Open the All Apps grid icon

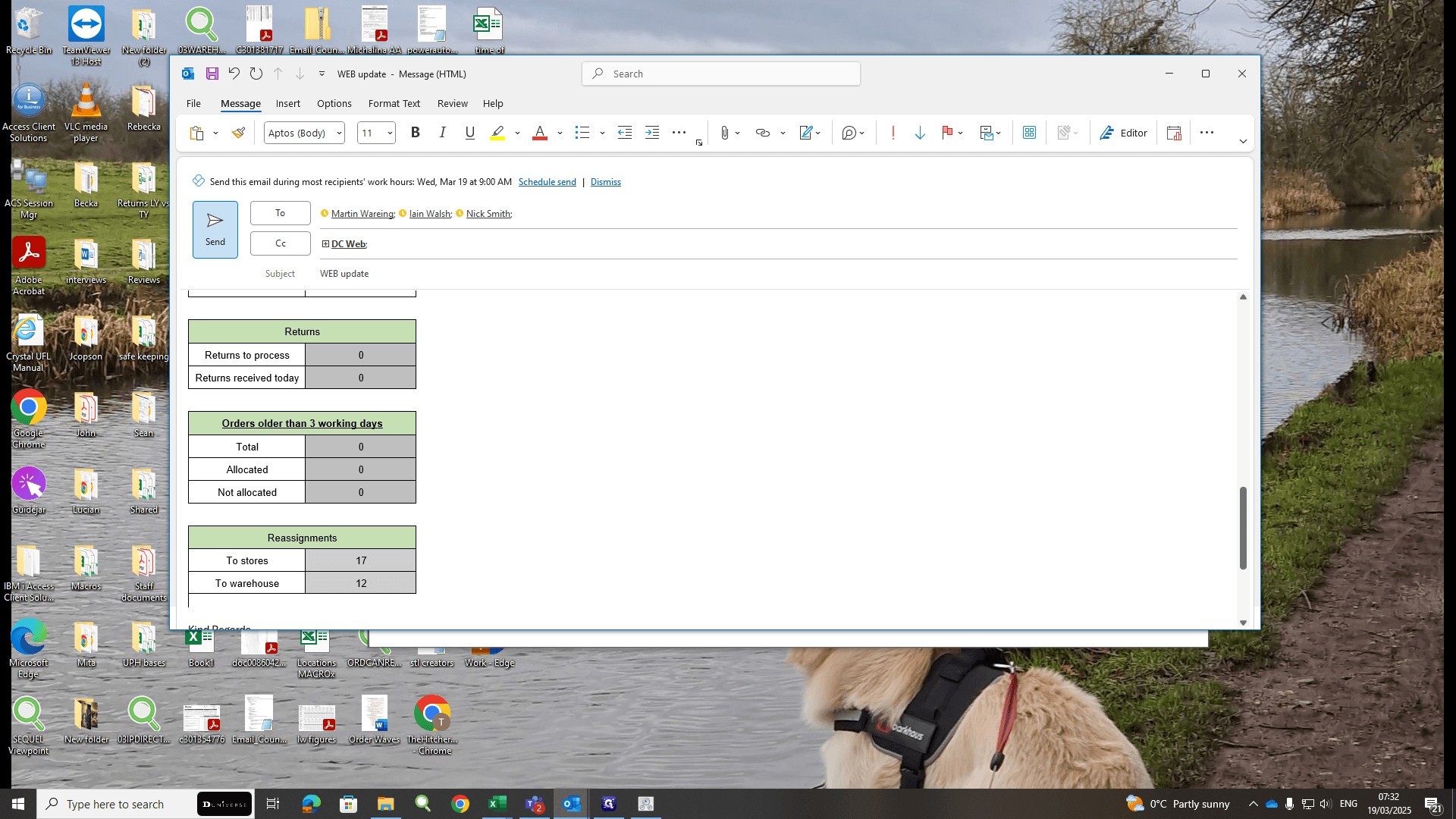point(1029,133)
